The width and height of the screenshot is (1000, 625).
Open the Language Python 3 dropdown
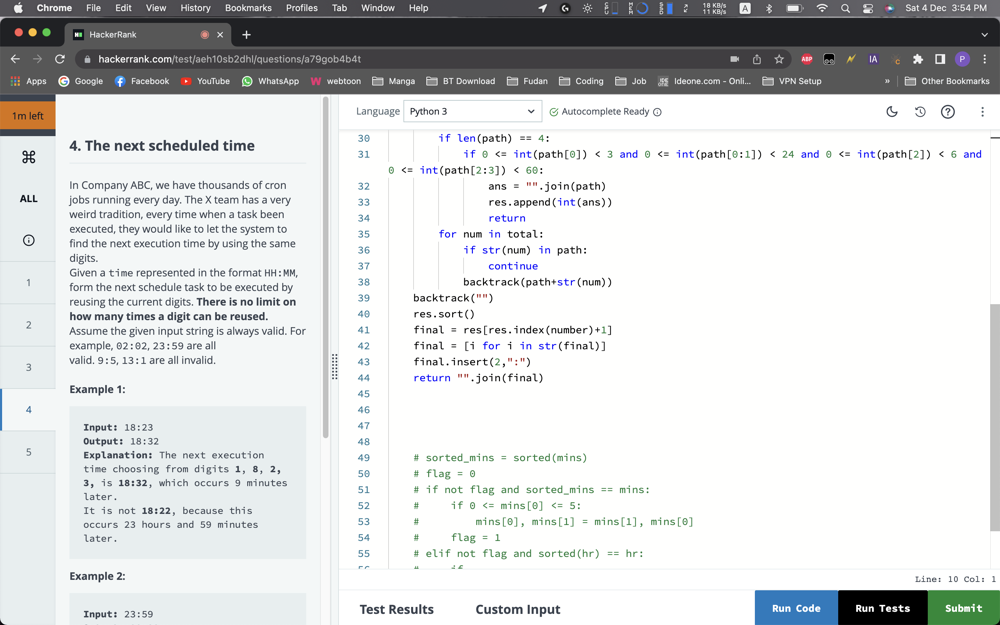click(x=473, y=112)
